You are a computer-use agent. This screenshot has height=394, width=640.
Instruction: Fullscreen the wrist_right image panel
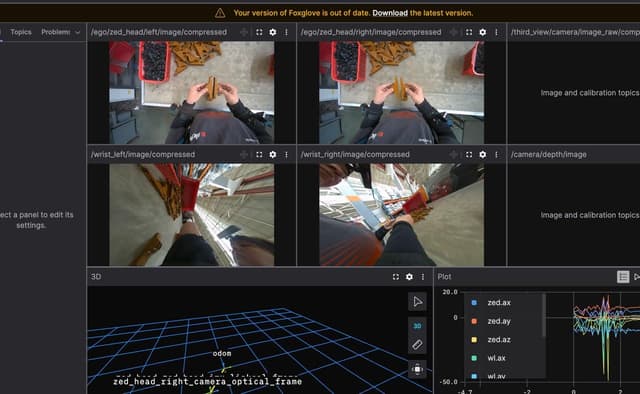point(469,154)
